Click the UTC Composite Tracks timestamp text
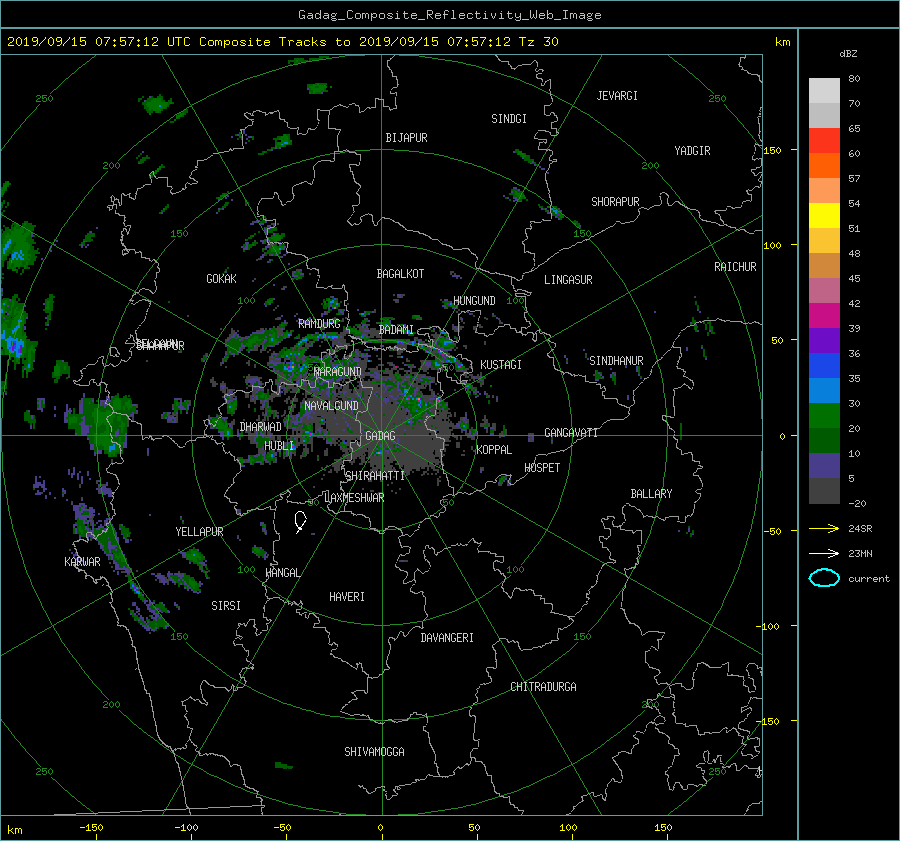This screenshot has height=841, width=900. 282,42
